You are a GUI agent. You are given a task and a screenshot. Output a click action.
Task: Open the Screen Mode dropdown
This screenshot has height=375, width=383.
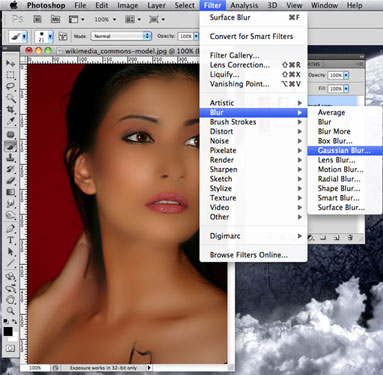pyautogui.click(x=157, y=19)
